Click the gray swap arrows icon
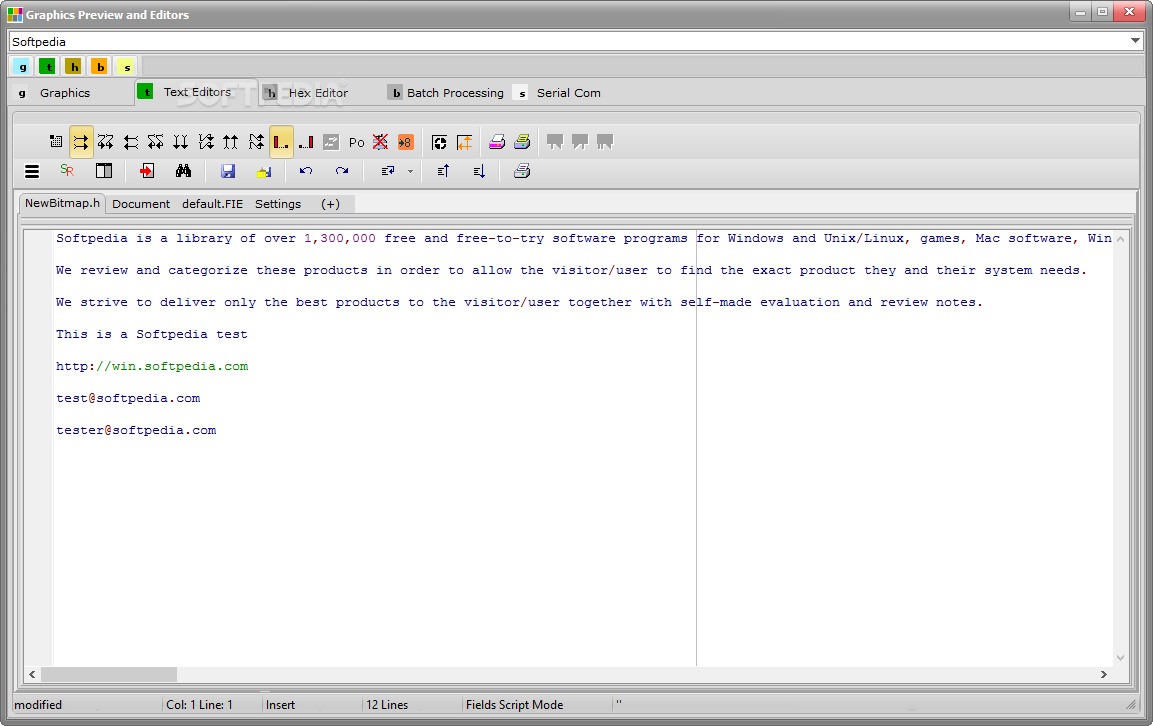 tap(332, 142)
